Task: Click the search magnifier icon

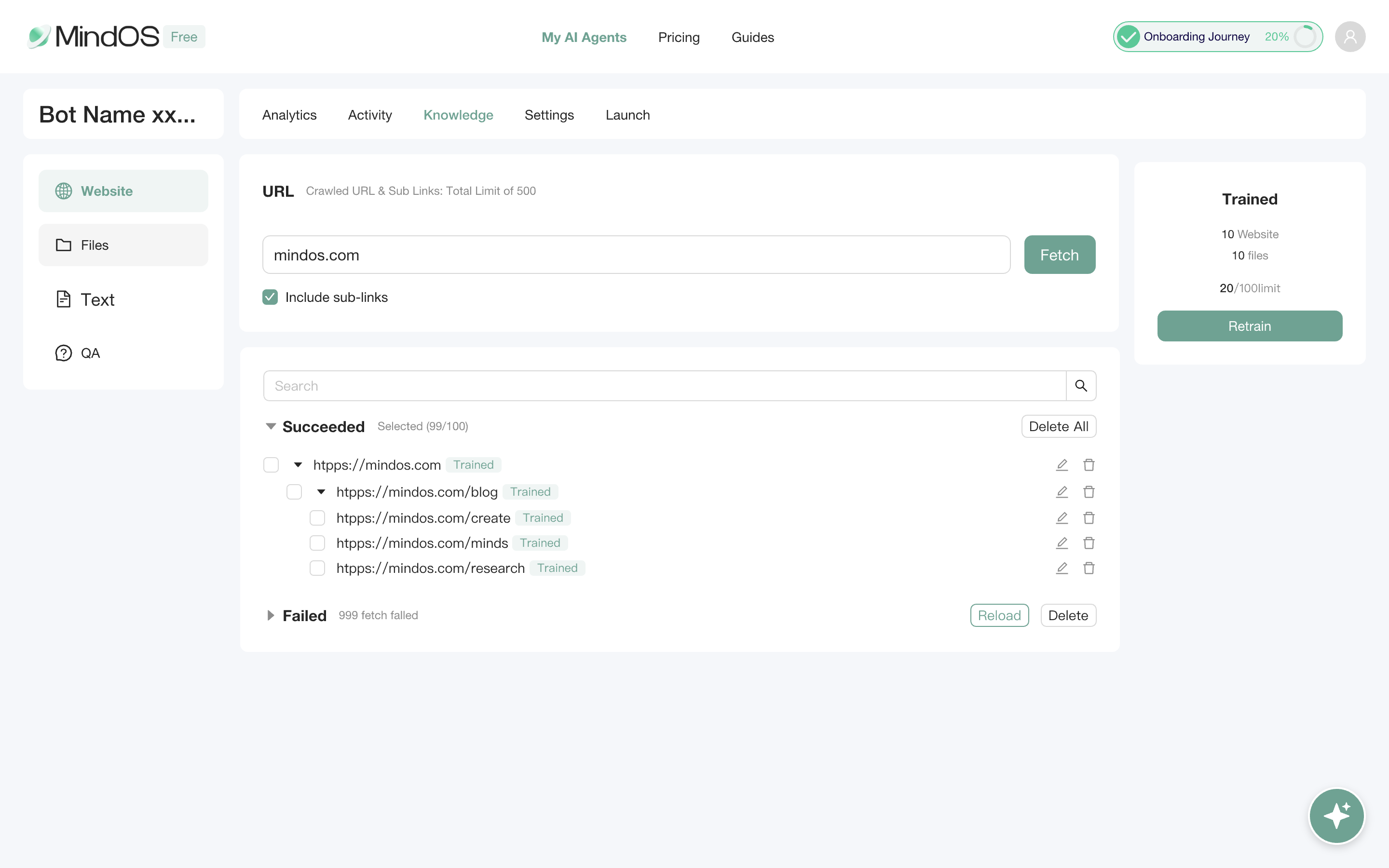Action: coord(1081,386)
